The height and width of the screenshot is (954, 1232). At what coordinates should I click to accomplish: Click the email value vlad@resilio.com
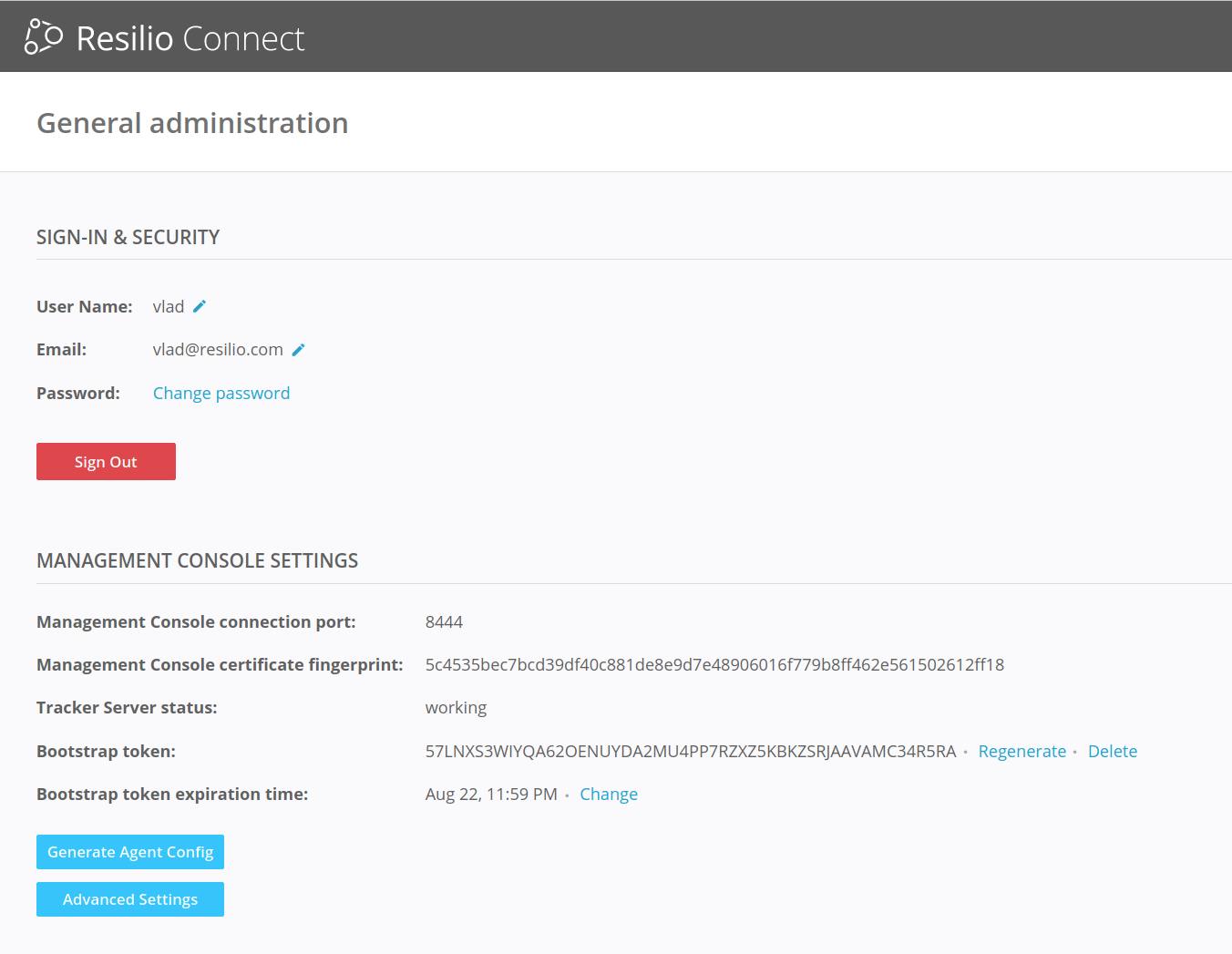click(x=218, y=349)
